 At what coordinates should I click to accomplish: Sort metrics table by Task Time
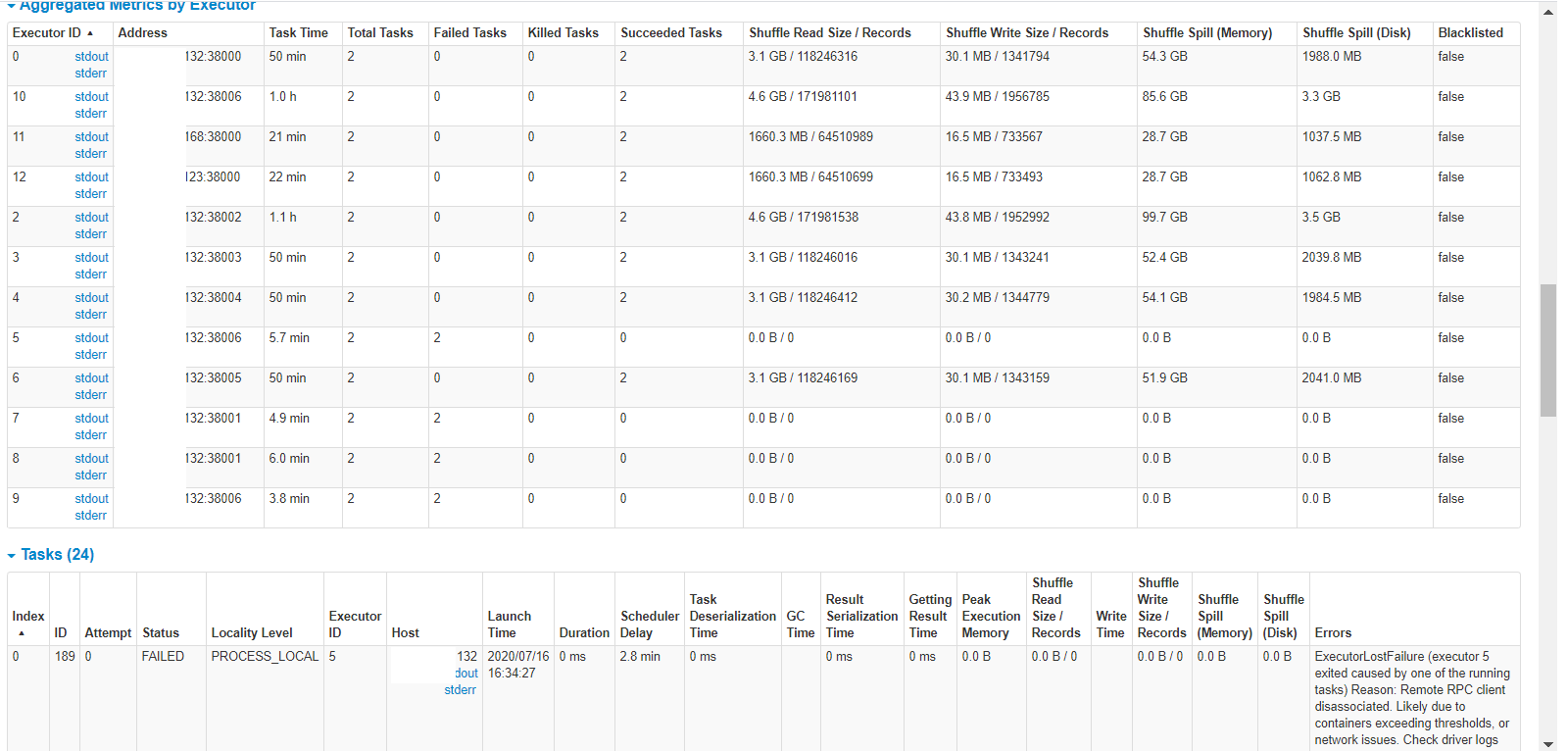299,33
